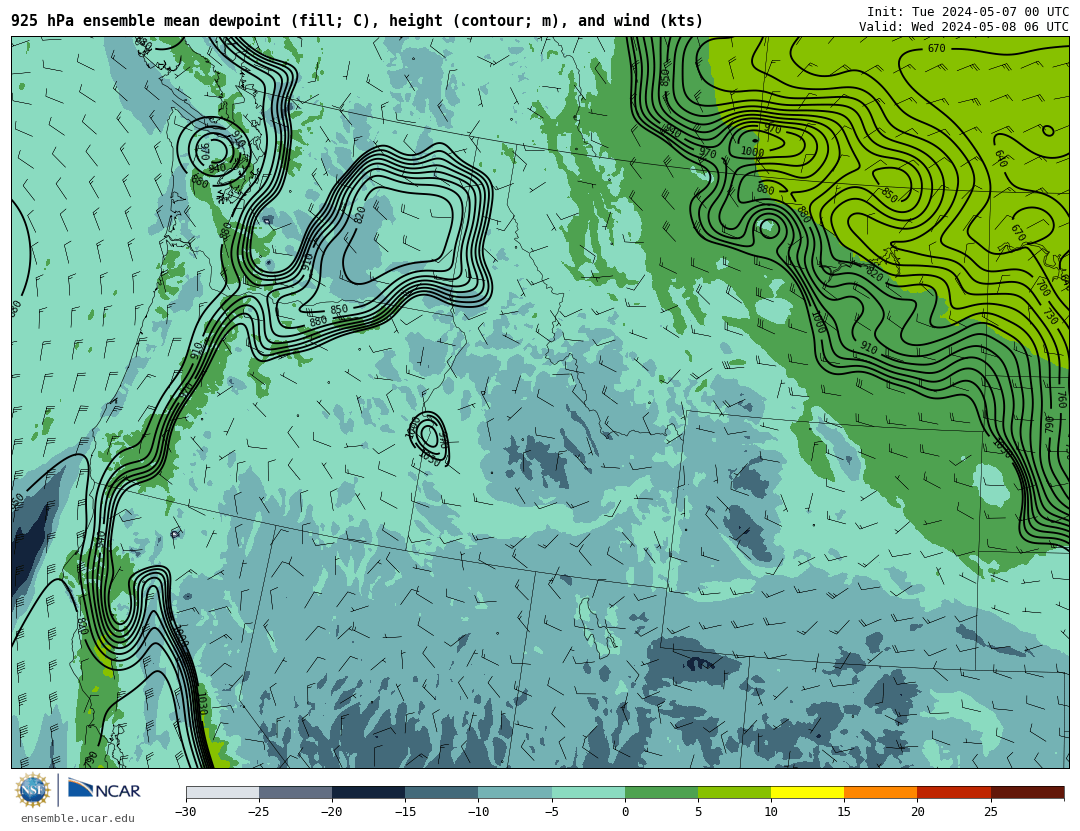Click the chart title '925 hPa ensemble mean dewpoint'

tap(148, 21)
